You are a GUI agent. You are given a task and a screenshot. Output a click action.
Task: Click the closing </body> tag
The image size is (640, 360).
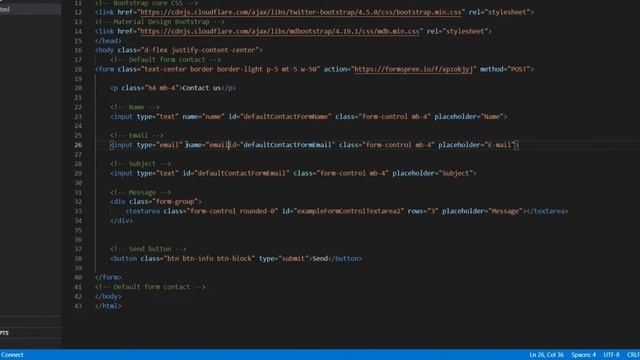coord(108,296)
